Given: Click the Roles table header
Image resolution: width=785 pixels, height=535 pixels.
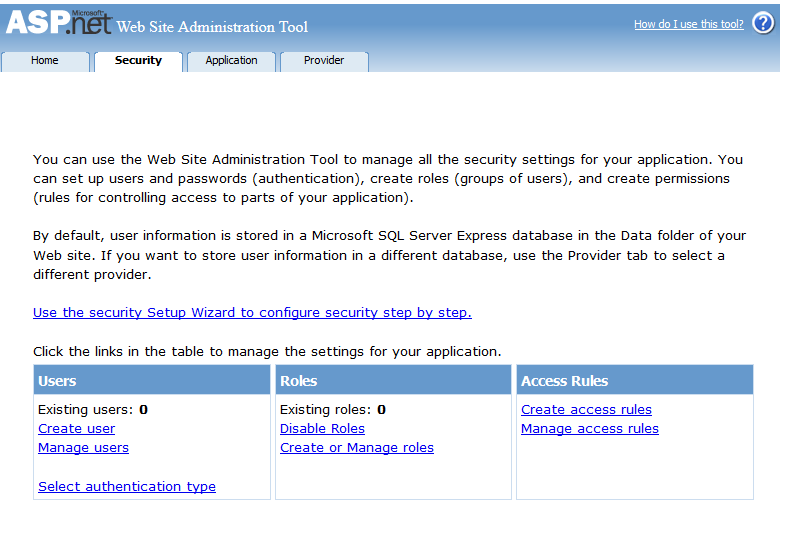Looking at the screenshot, I should [298, 381].
